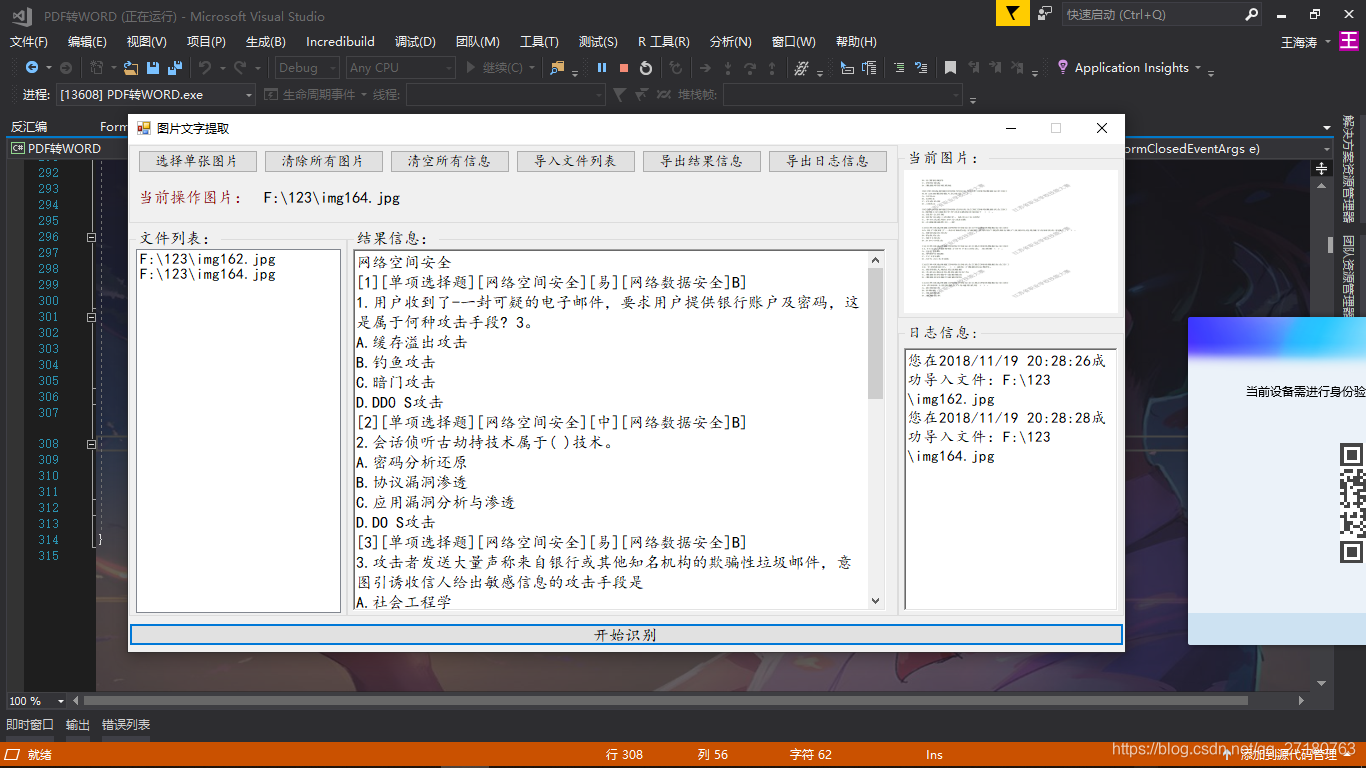Viewport: 1366px width, 768px height.
Task: Select F:\123\img162.jpg in the file list
Action: (x=207, y=259)
